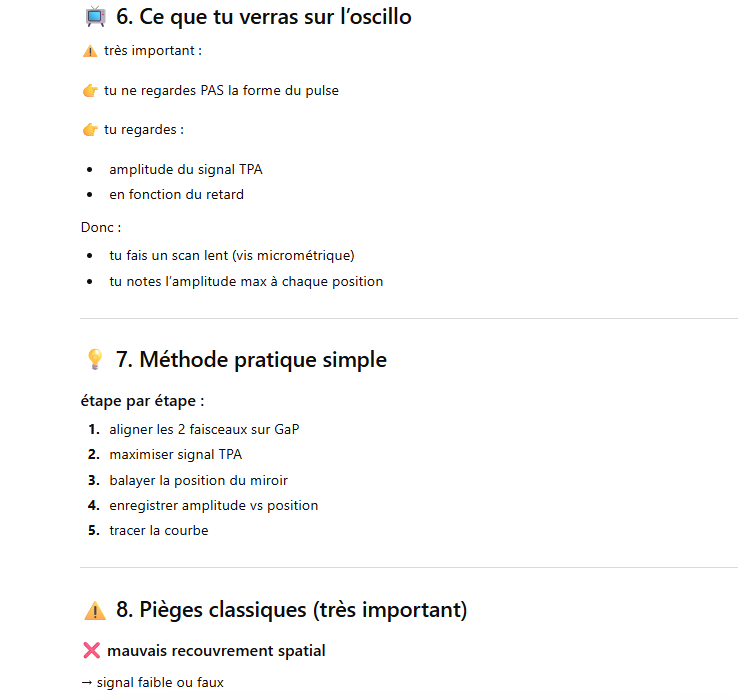This screenshot has width=738, height=700.
Task: Click the bullet item "en fonction du retard"
Action: click(x=176, y=194)
